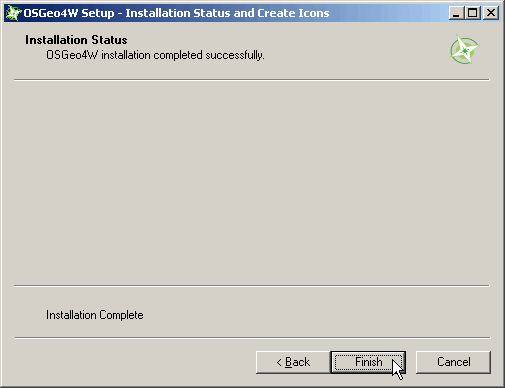Click 'Create Icons' in the title bar
This screenshot has height=388, width=505.
coord(293,13)
